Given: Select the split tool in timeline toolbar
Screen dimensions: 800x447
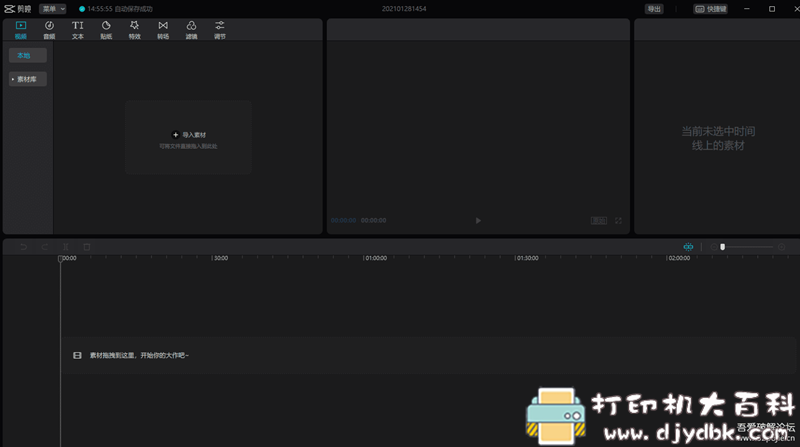Looking at the screenshot, I should click(x=66, y=247).
